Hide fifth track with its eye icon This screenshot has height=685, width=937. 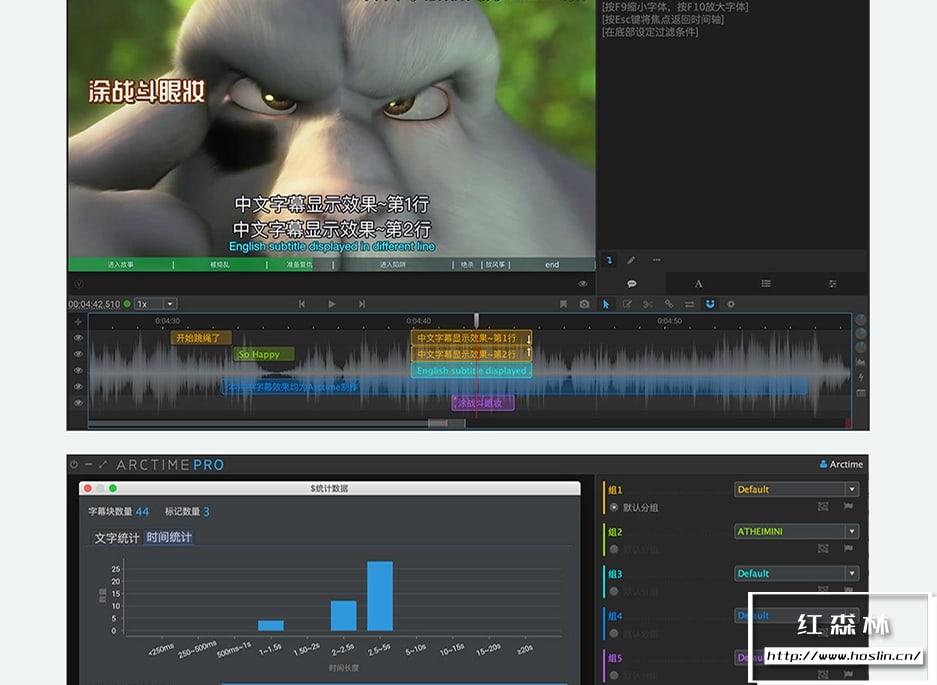pos(78,403)
